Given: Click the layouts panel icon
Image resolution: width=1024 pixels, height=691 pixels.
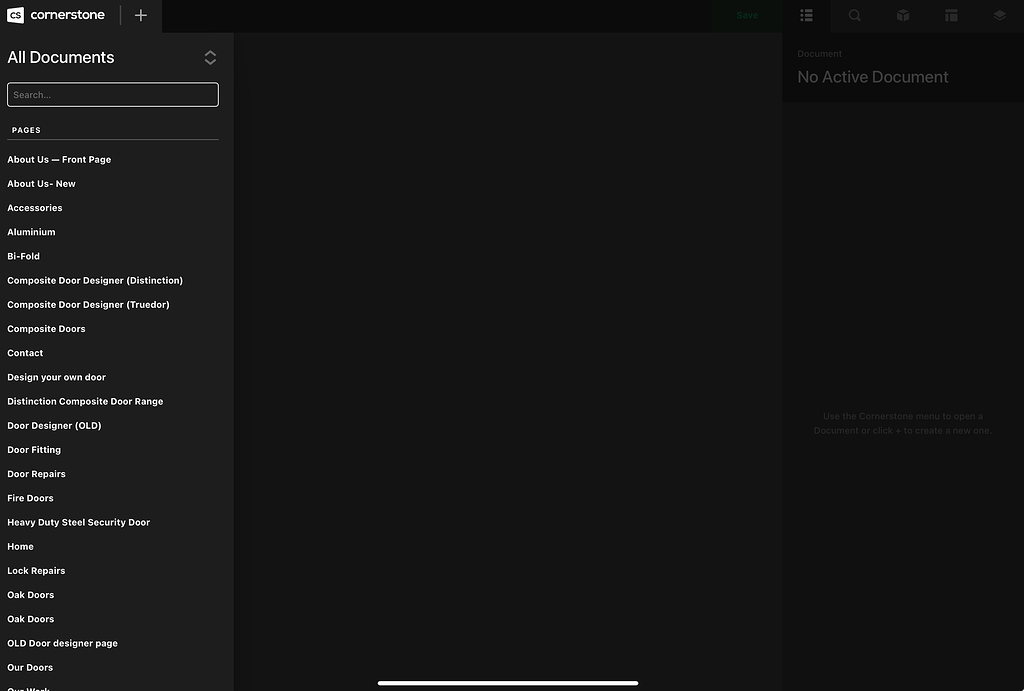Looking at the screenshot, I should [x=950, y=16].
